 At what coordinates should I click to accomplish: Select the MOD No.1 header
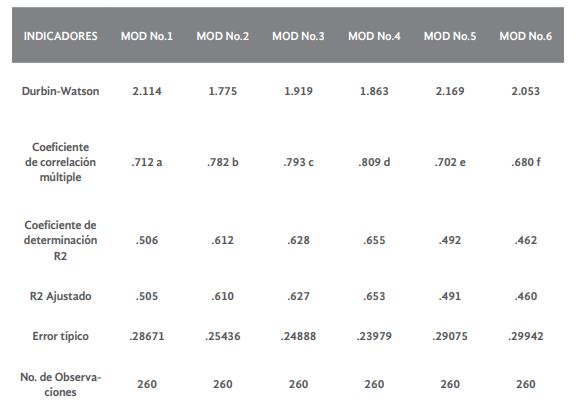pyautogui.click(x=147, y=36)
